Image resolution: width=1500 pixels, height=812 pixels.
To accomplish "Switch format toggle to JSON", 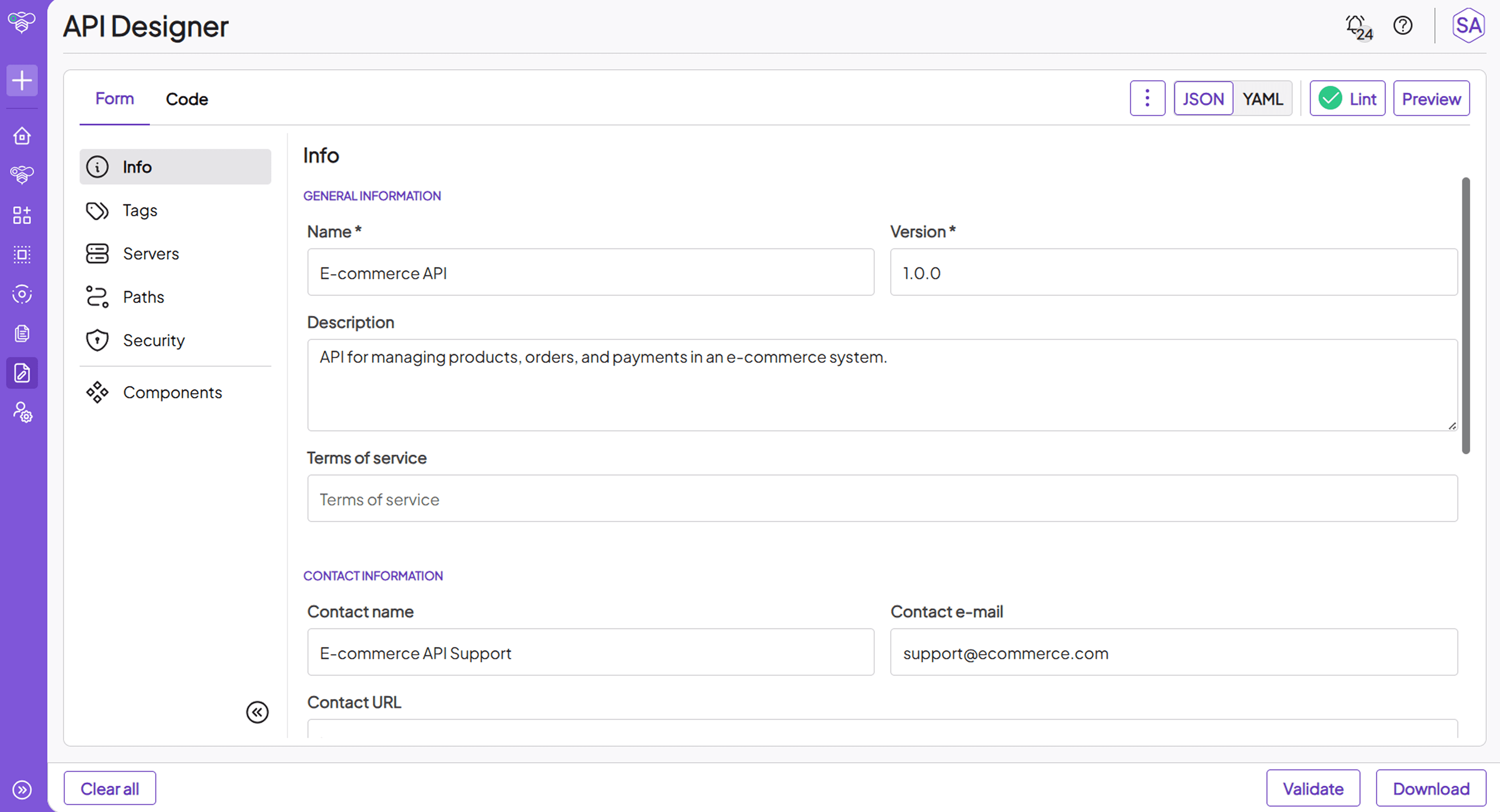I will (1202, 99).
